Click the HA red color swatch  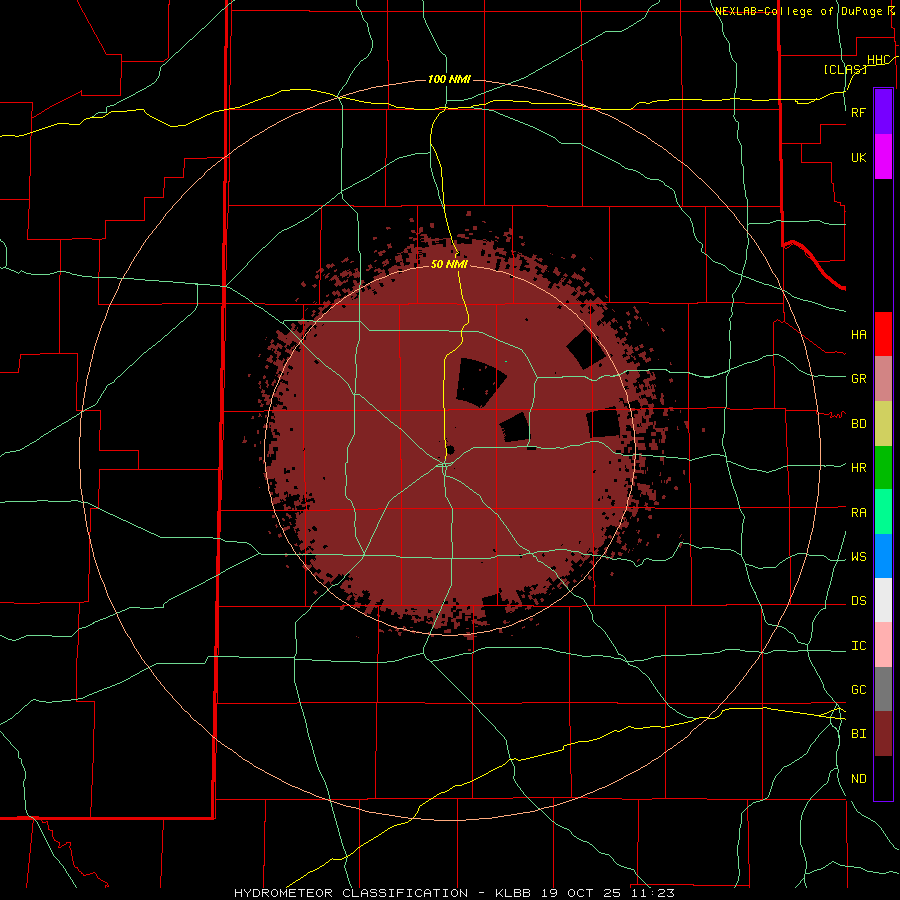click(x=883, y=334)
